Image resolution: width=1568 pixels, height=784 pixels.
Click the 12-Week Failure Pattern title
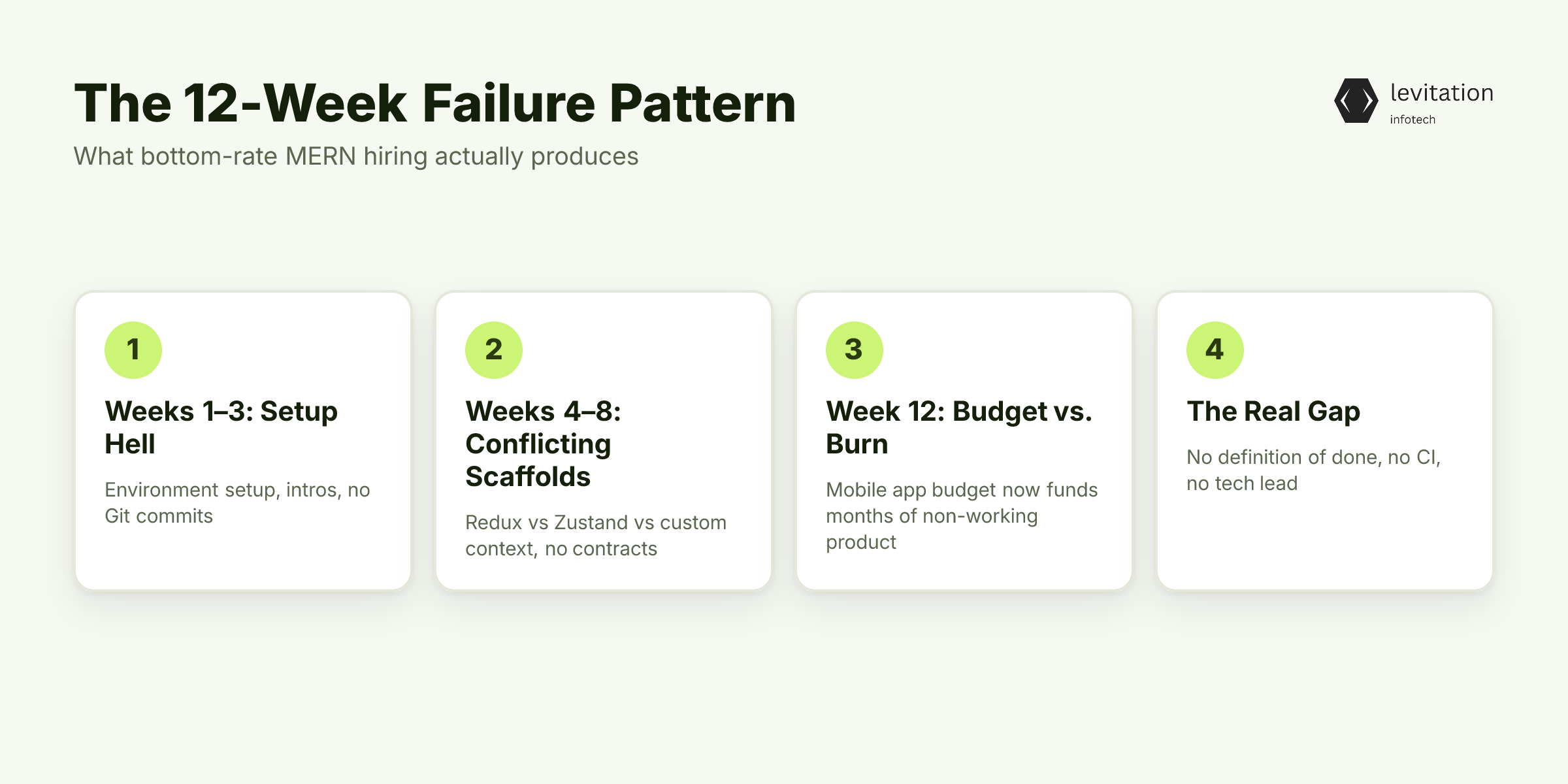[x=435, y=103]
